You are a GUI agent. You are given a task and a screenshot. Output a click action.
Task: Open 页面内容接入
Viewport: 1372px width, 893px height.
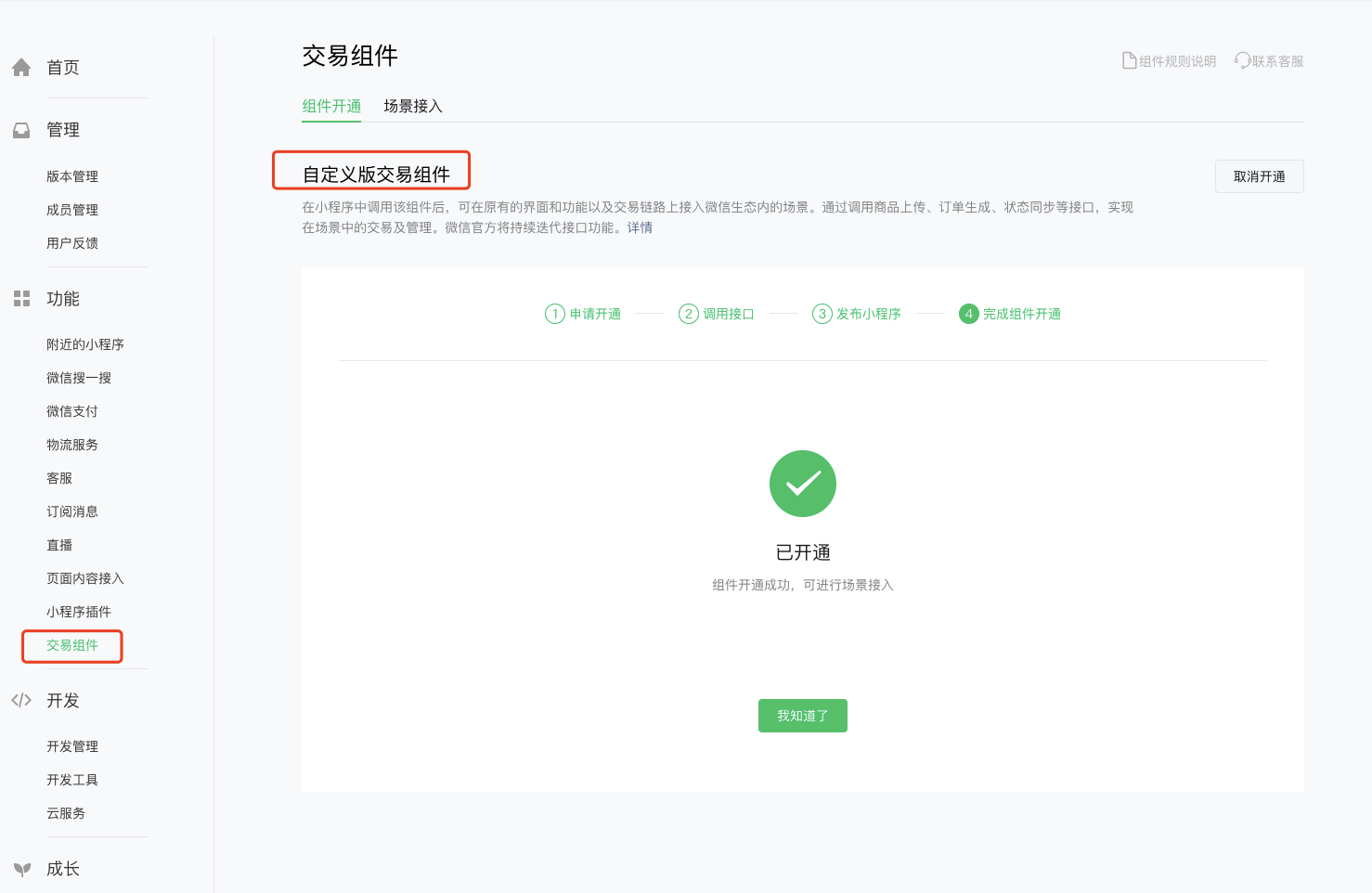click(x=85, y=578)
